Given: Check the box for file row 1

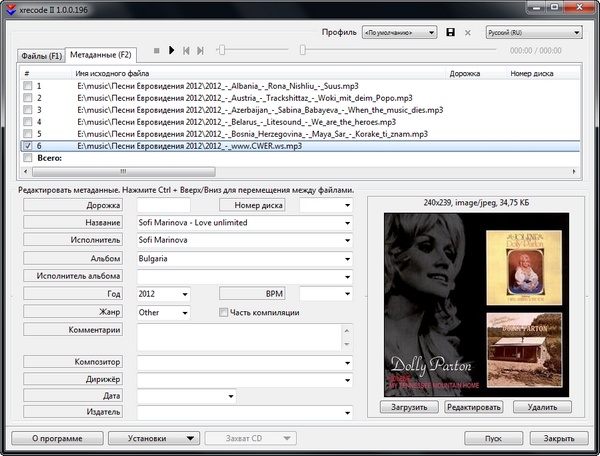Looking at the screenshot, I should 27,86.
